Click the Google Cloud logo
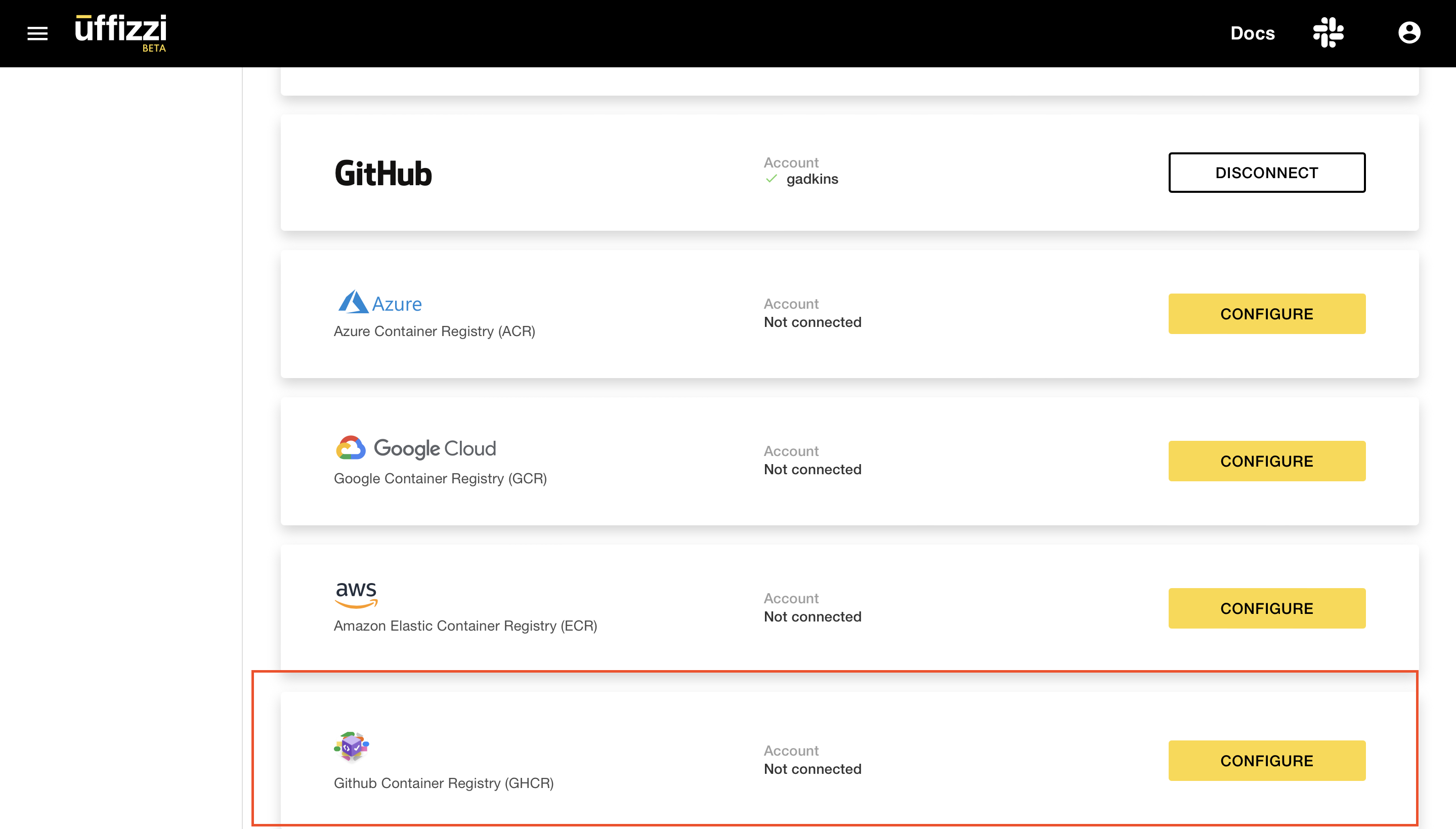This screenshot has height=829, width=1456. [x=415, y=448]
